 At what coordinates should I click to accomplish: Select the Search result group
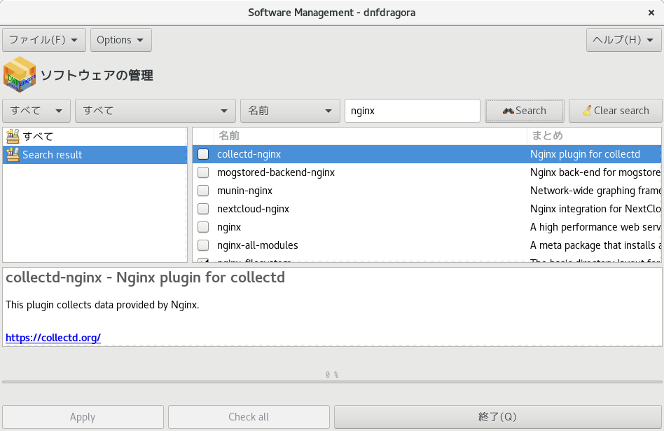(x=95, y=155)
